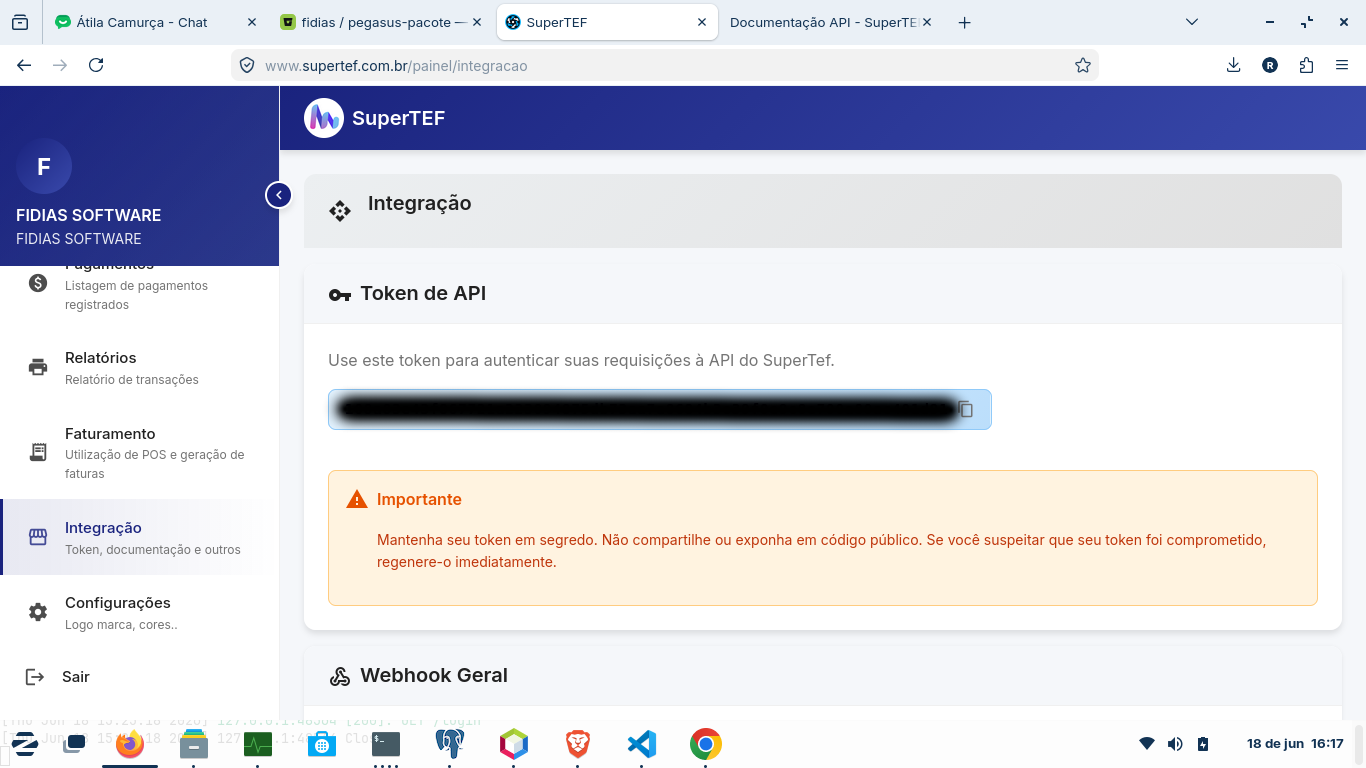1366x768 pixels.
Task: Click the Sair logout icon
Action: 35,677
